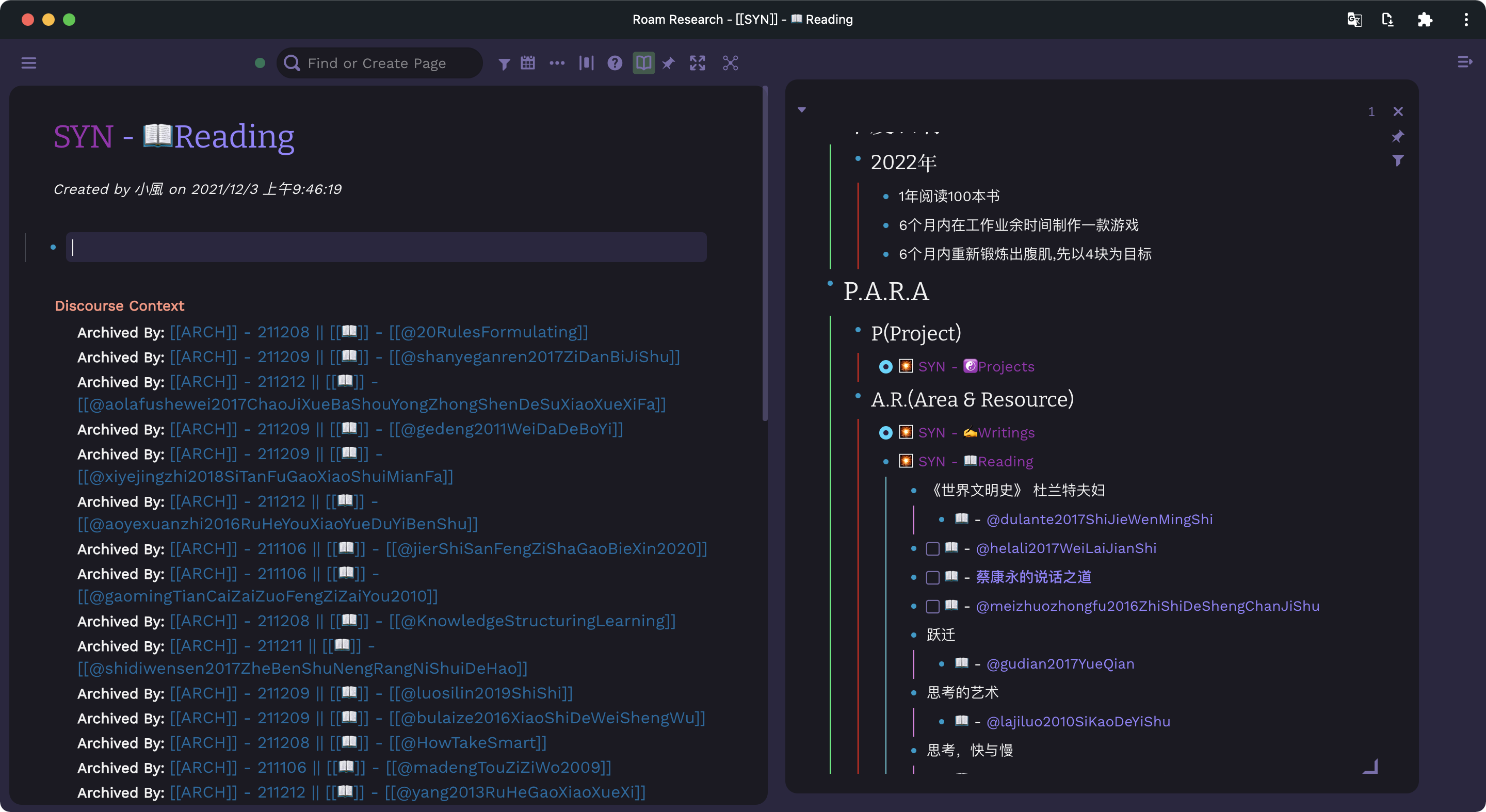Open the calendar date picker icon
The width and height of the screenshot is (1486, 812).
tap(528, 63)
